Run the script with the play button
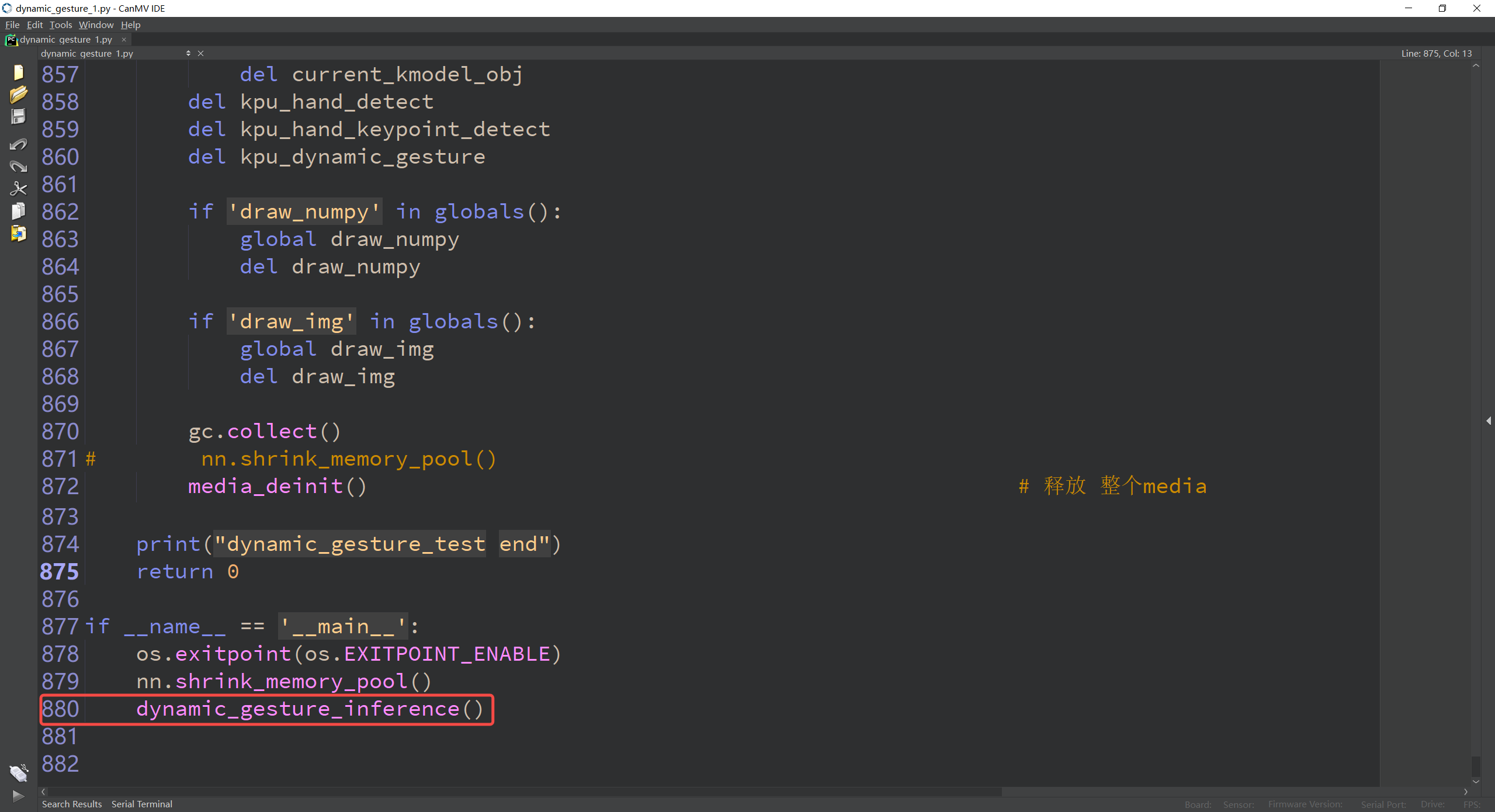Image resolution: width=1495 pixels, height=812 pixels. coord(18,796)
